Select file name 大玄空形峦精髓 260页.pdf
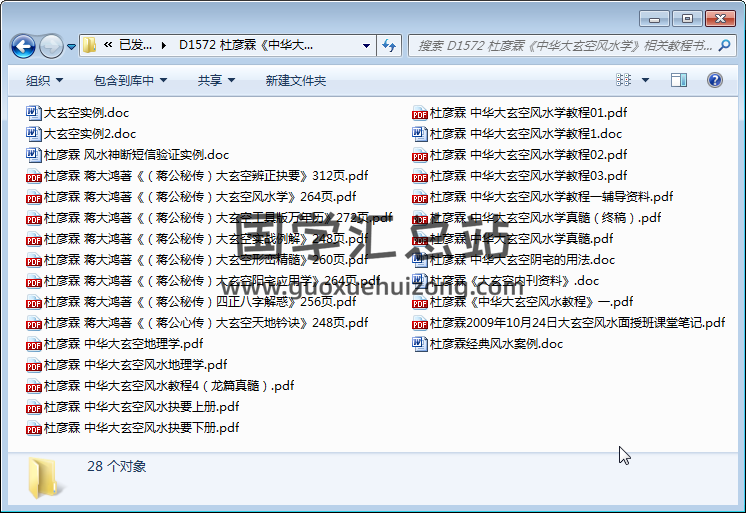The width and height of the screenshot is (746, 513). [206, 260]
